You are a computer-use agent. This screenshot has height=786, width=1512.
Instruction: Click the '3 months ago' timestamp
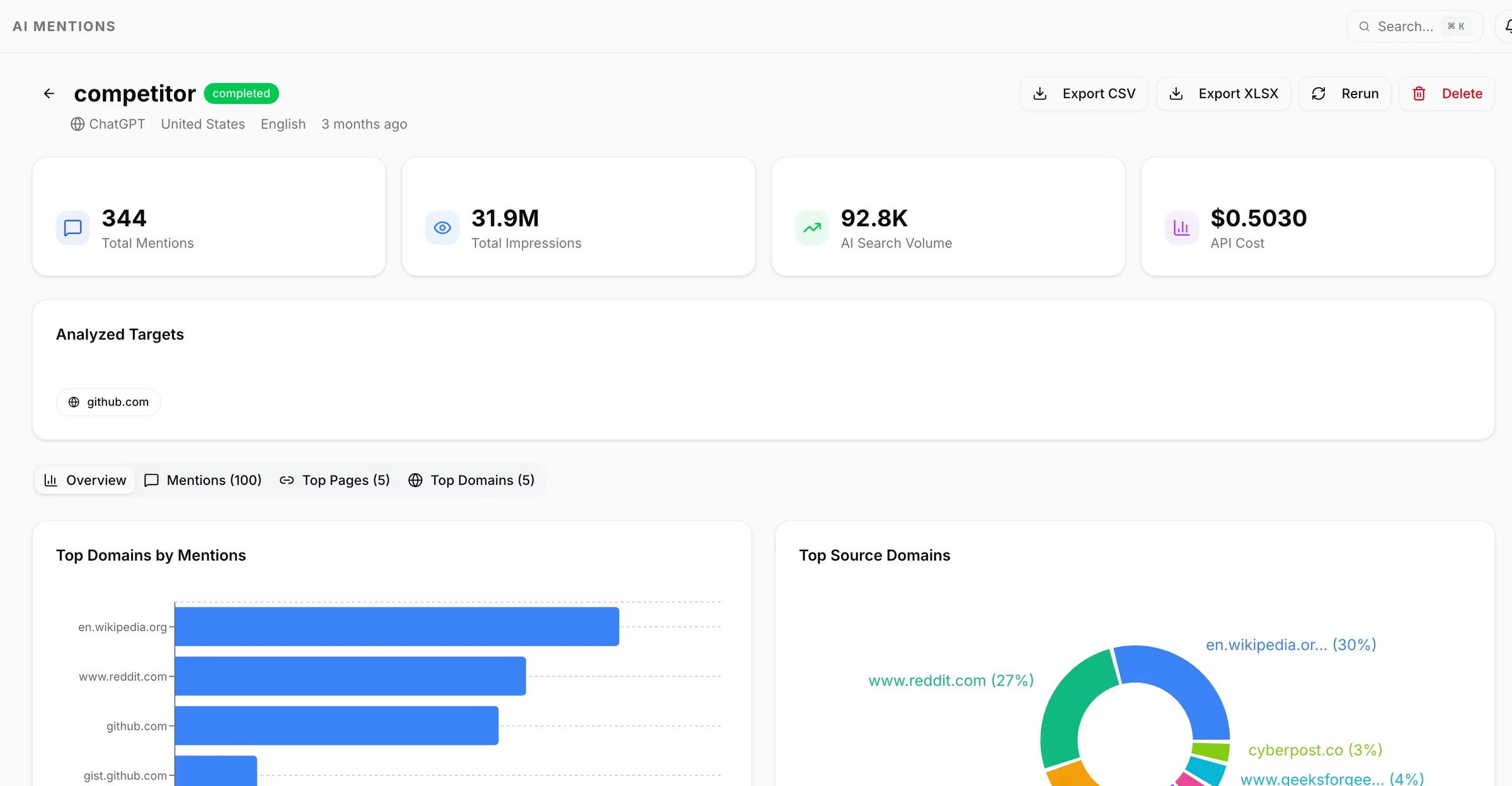[x=364, y=124]
